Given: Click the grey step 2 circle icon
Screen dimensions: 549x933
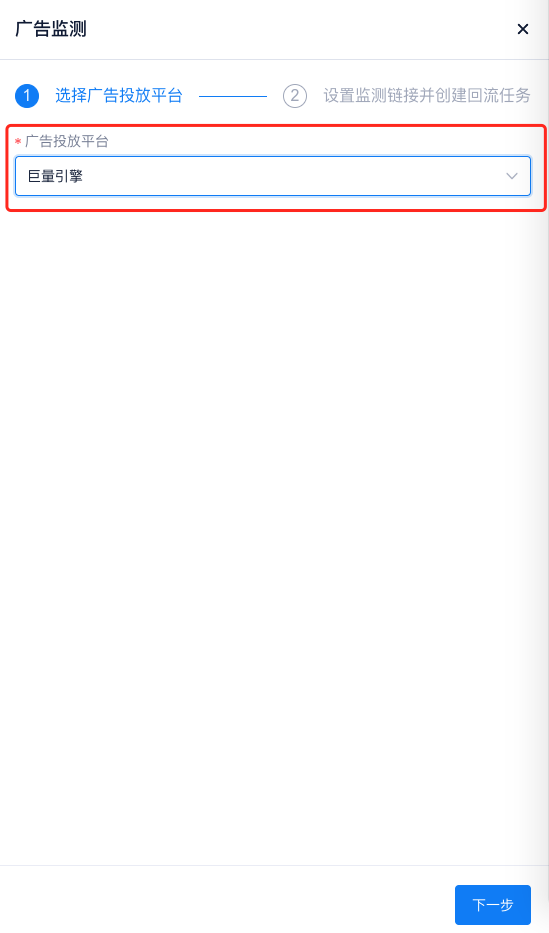Looking at the screenshot, I should (295, 96).
